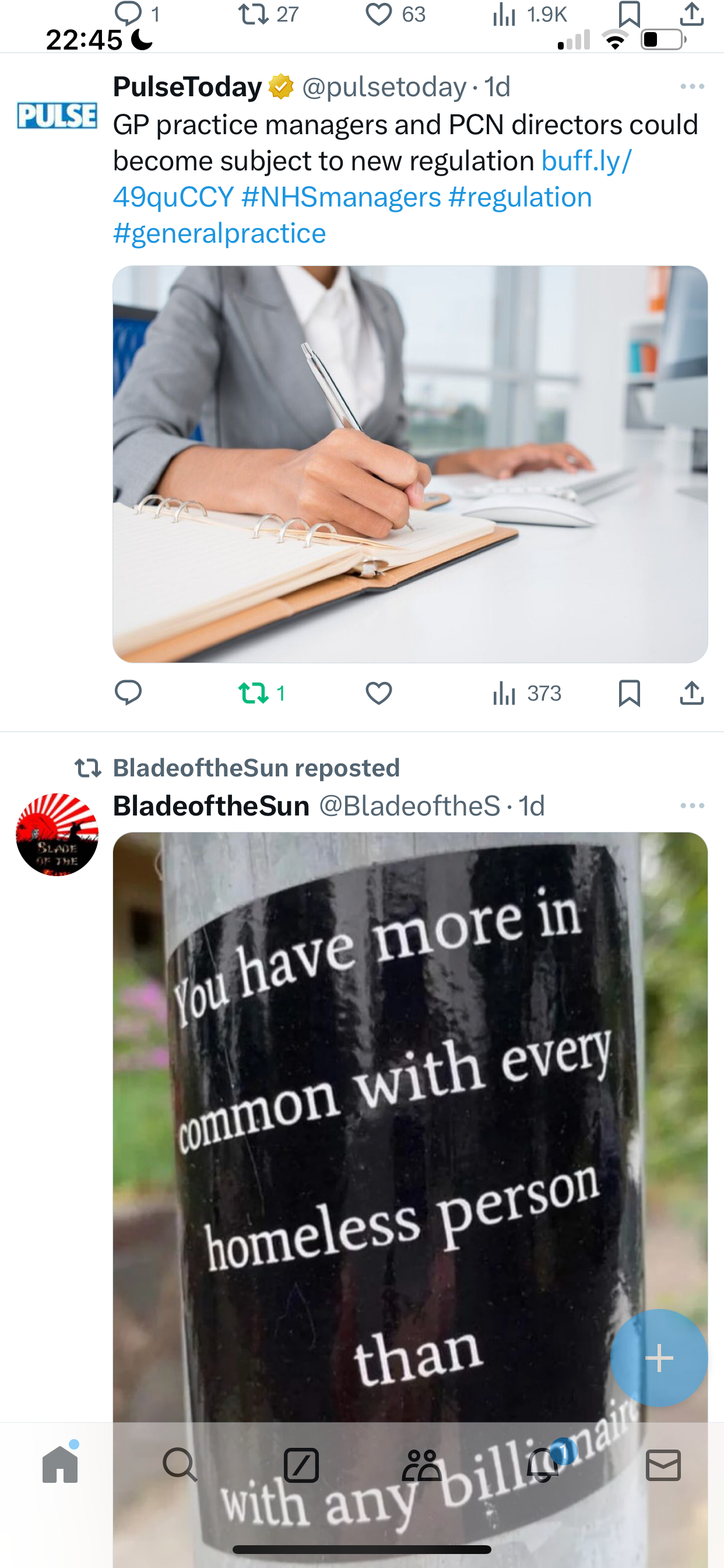
Task: Open more options for PulseToday tweet
Action: (x=693, y=86)
